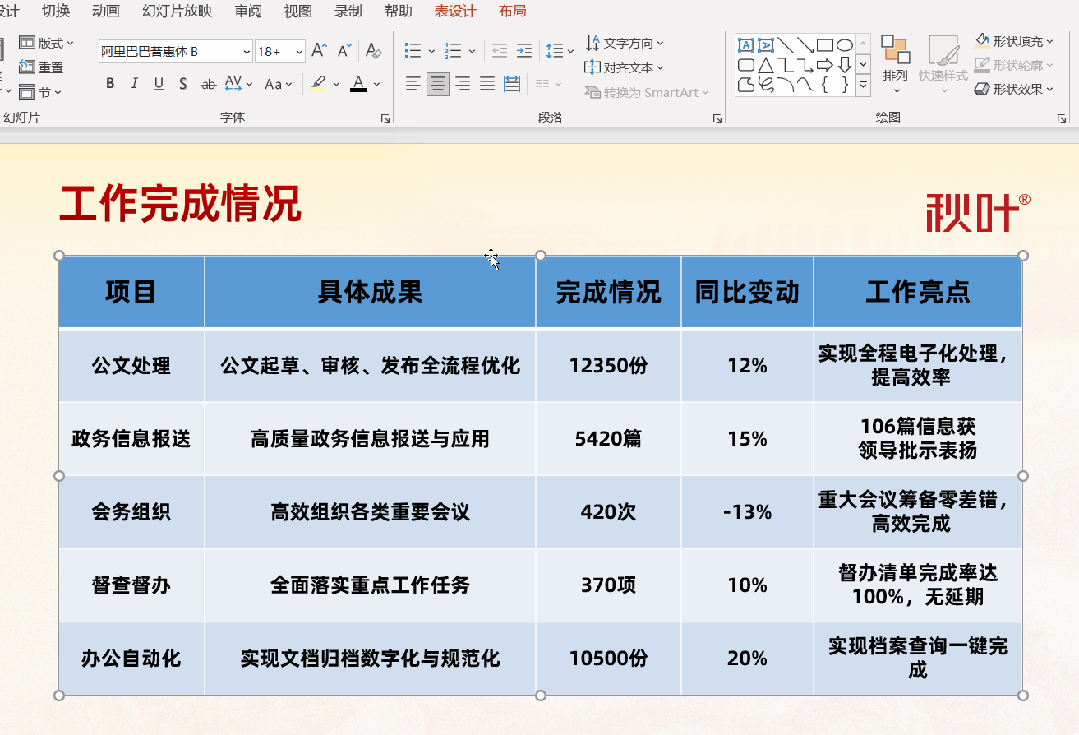Click the 重置 button
The width and height of the screenshot is (1079, 735).
pyautogui.click(x=42, y=67)
